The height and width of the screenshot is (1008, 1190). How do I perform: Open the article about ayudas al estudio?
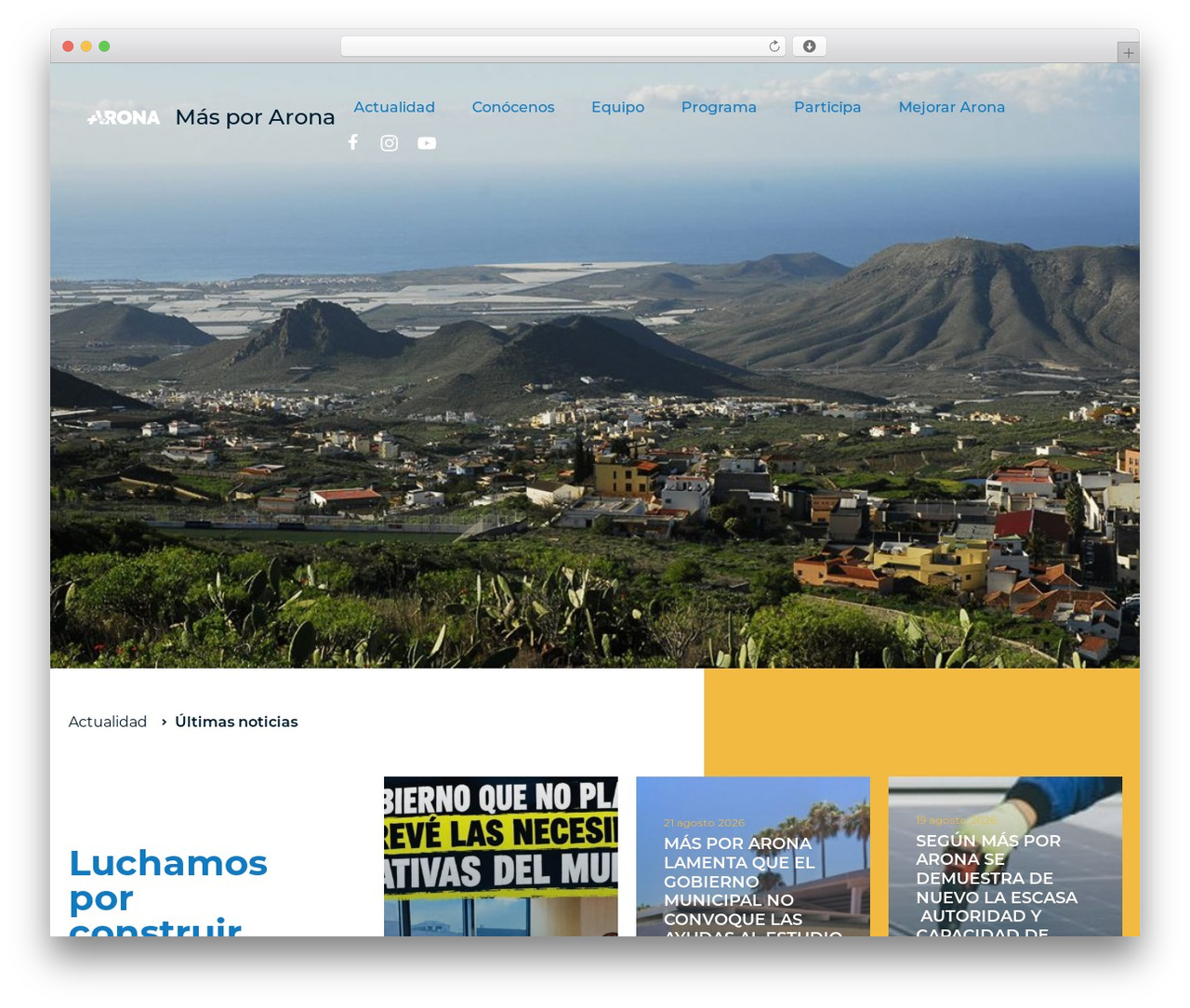[753, 856]
